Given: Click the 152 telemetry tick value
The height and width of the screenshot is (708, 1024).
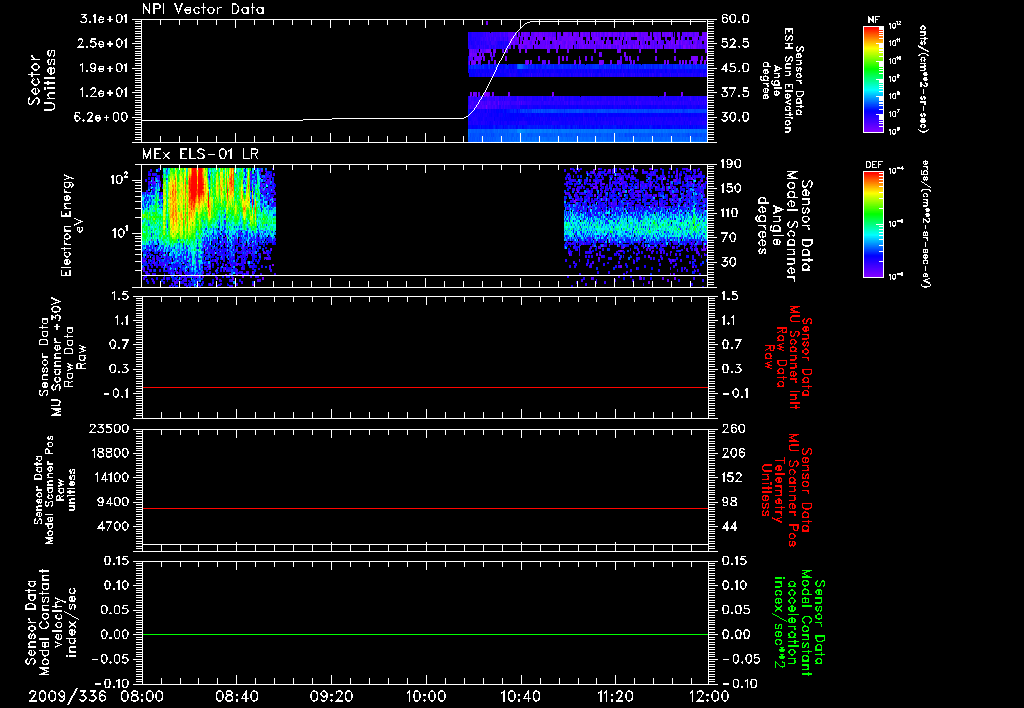Looking at the screenshot, I should 731,477.
